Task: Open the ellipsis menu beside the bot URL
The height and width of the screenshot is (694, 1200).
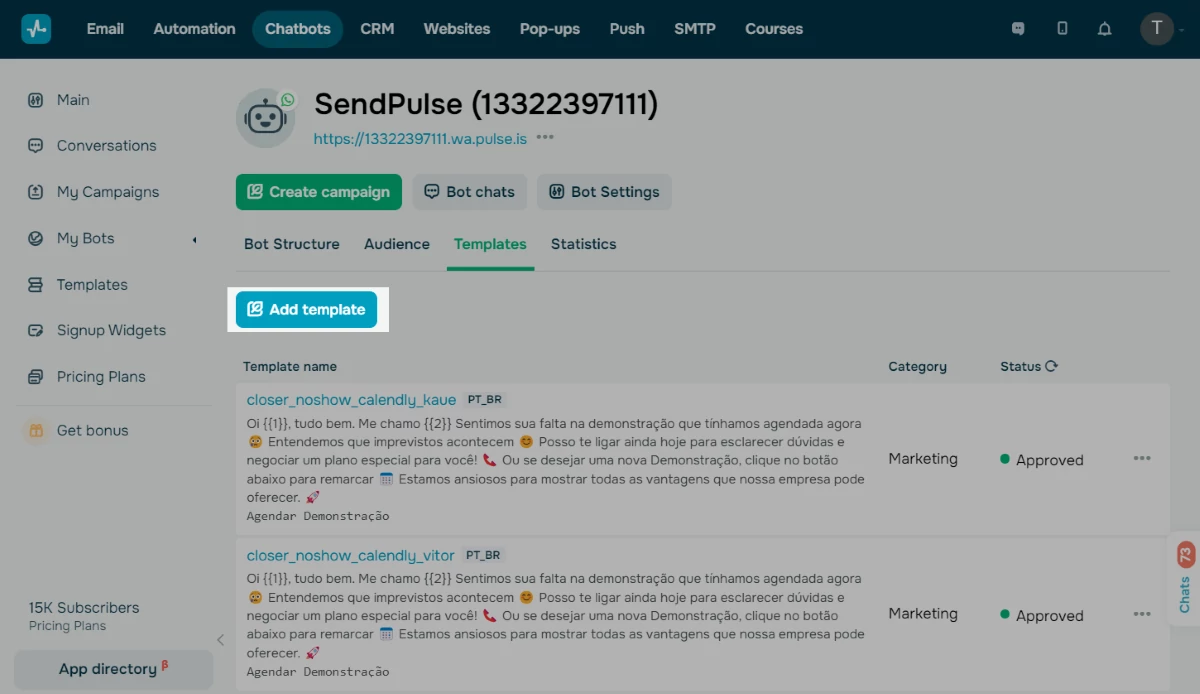Action: pos(545,140)
